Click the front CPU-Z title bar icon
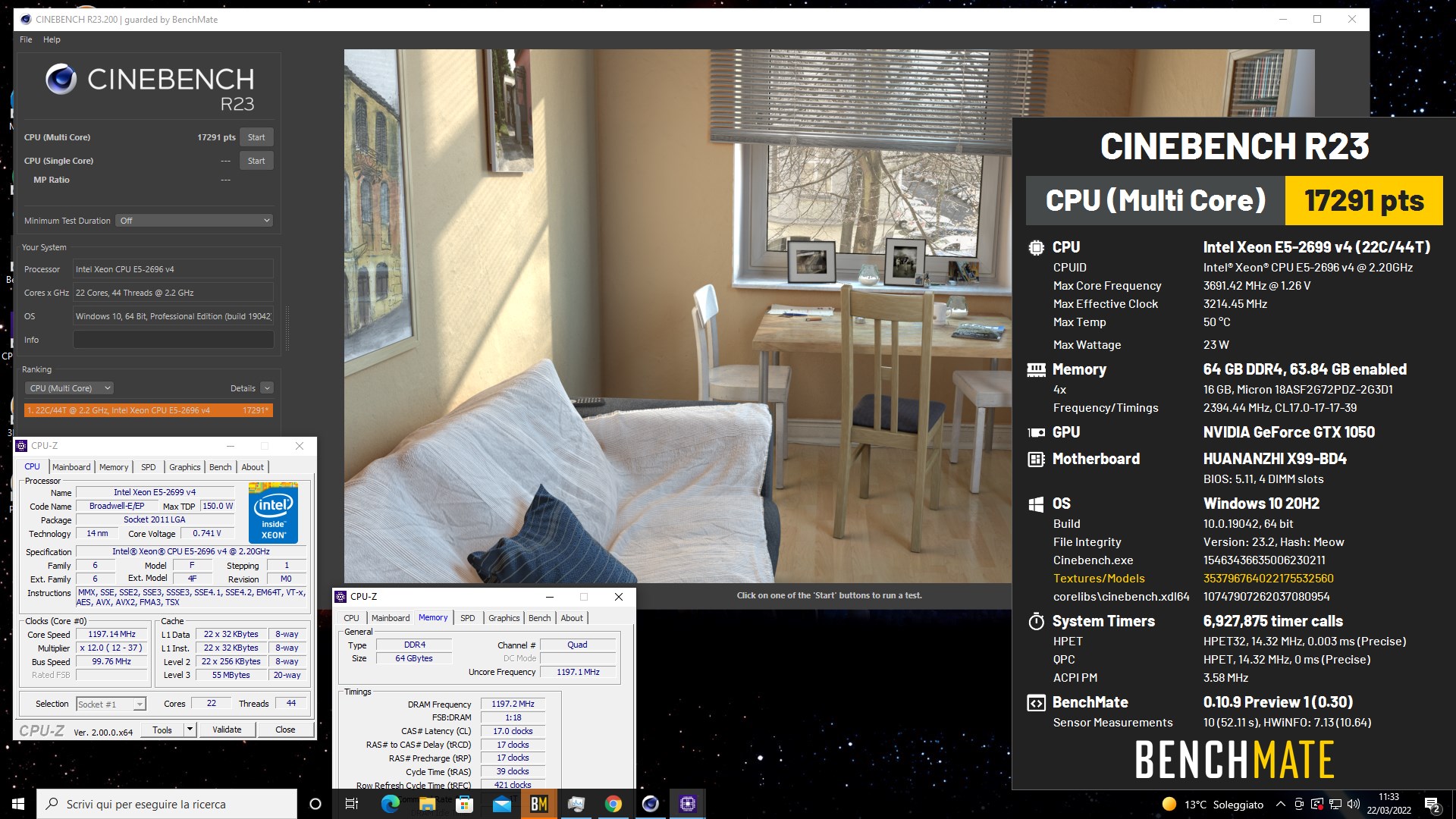This screenshot has width=1456, height=819. pyautogui.click(x=340, y=597)
